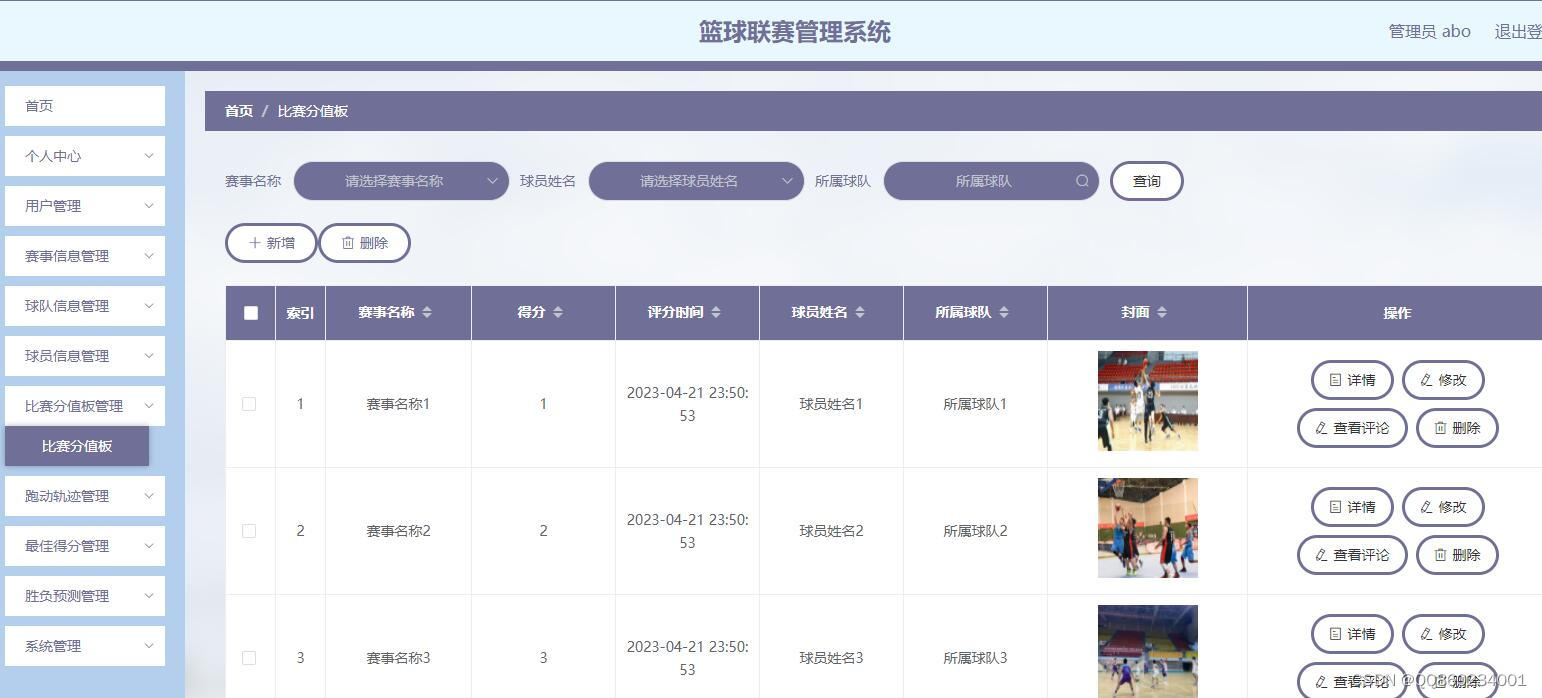Click the trash icon on top 删除 button

tap(349, 242)
